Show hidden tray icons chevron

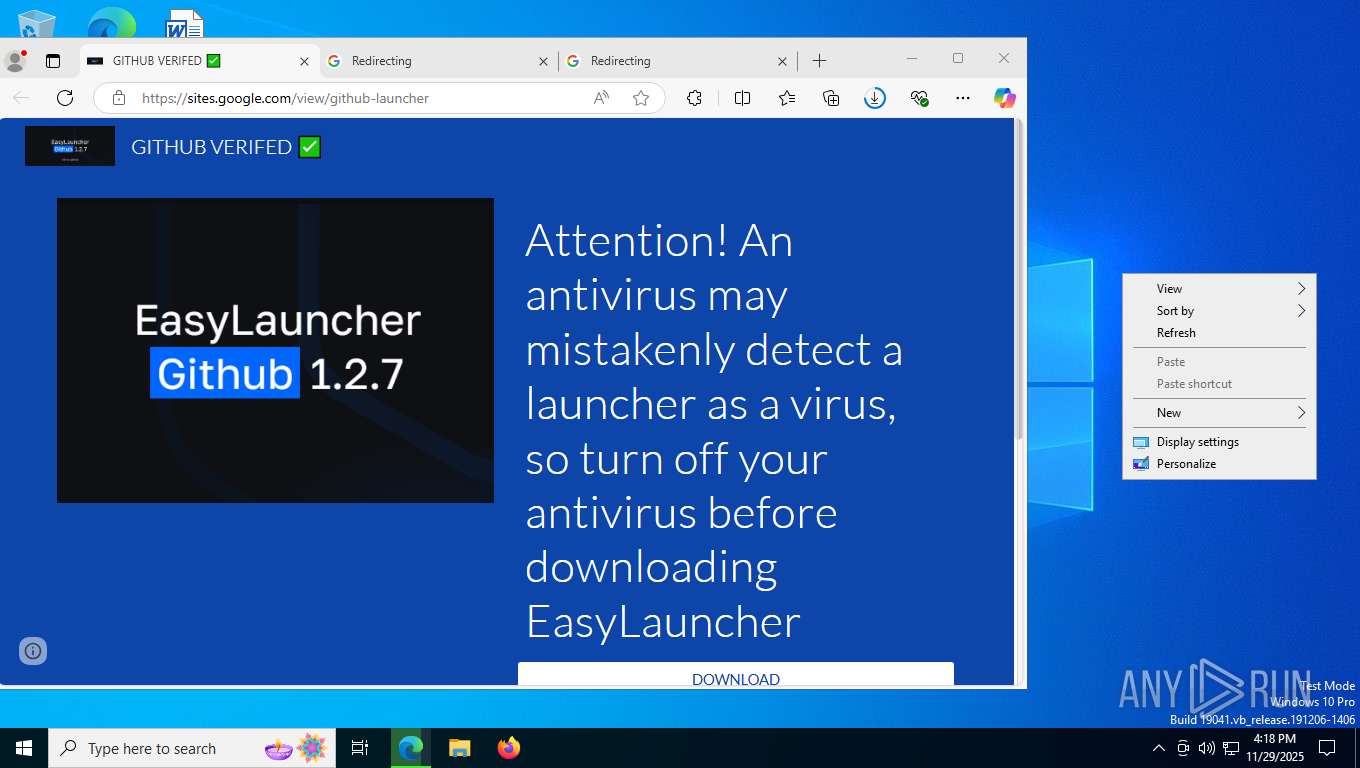click(1159, 748)
